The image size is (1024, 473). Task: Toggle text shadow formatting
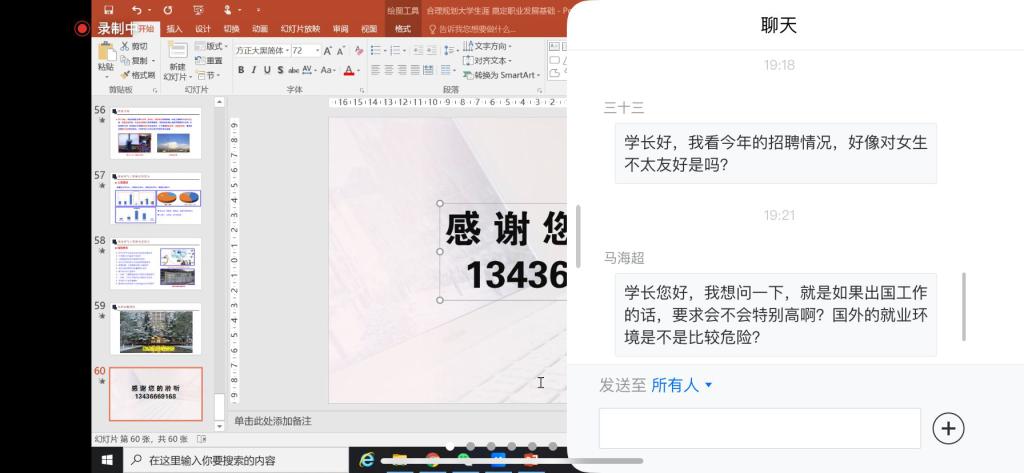point(280,70)
